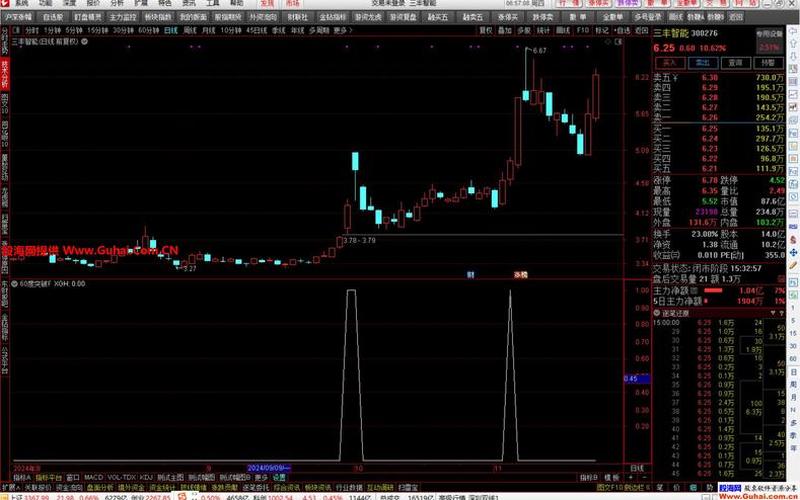Open the 功能 menu in menu bar
The height and width of the screenshot is (500, 800).
coord(45,4)
